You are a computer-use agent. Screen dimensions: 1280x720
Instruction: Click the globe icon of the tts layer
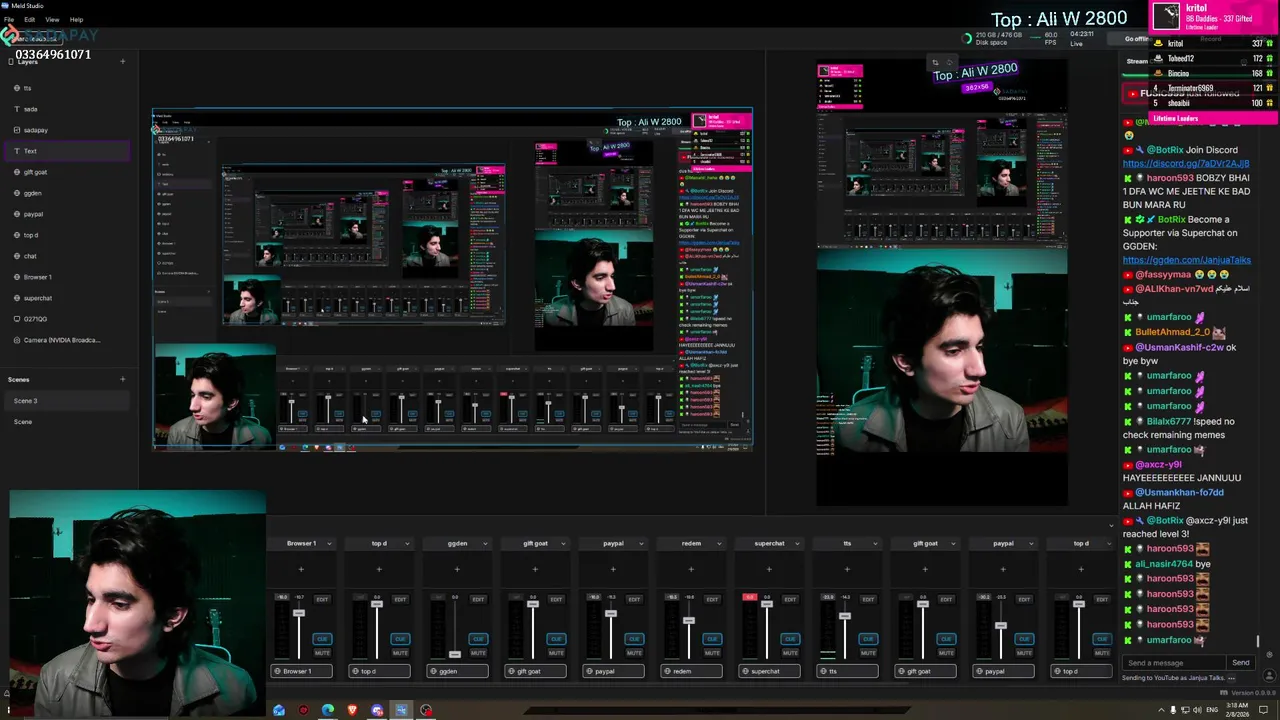tap(16, 88)
